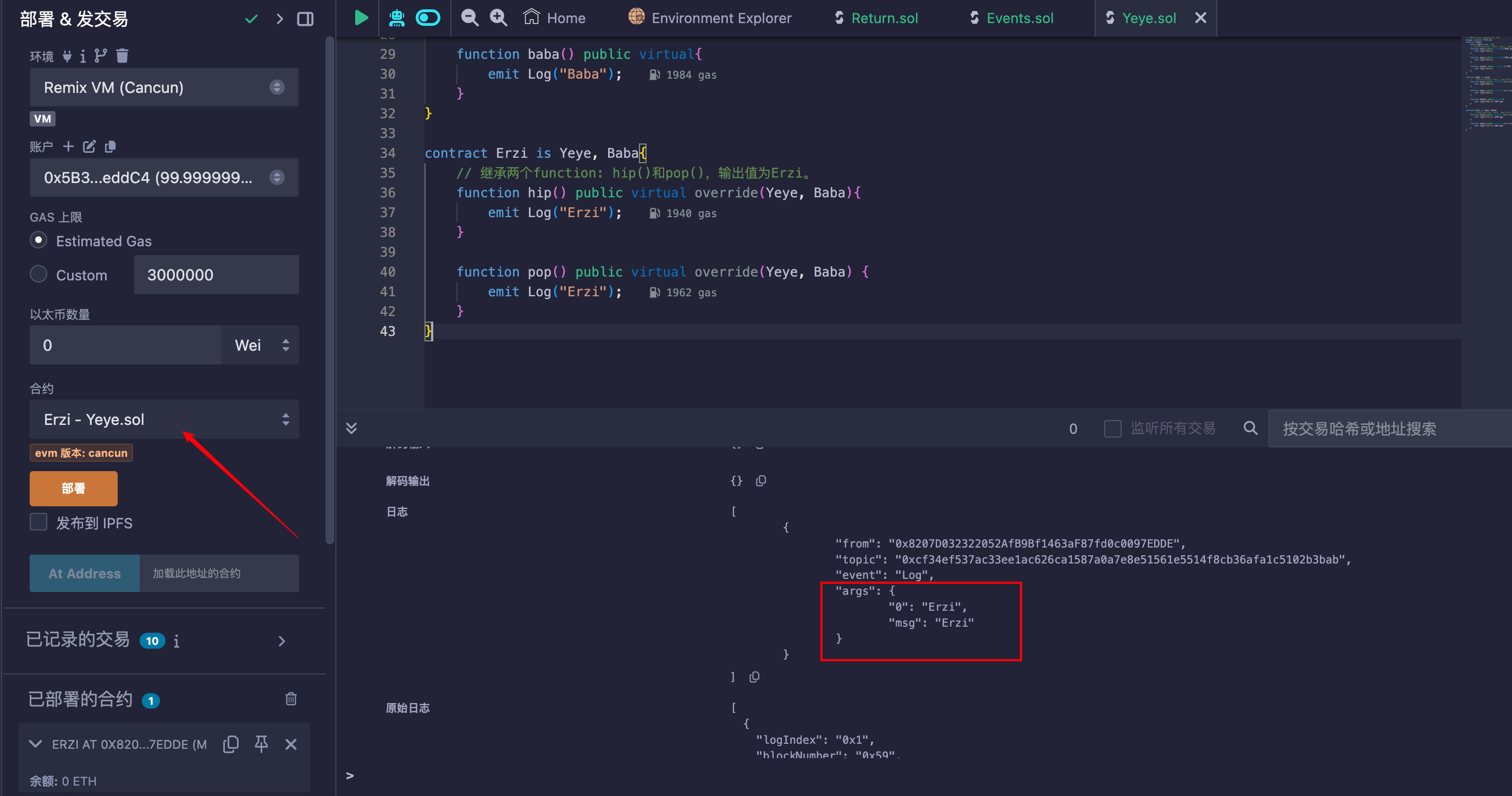The width and height of the screenshot is (1512, 796).
Task: Add a new account with plus icon
Action: click(x=68, y=146)
